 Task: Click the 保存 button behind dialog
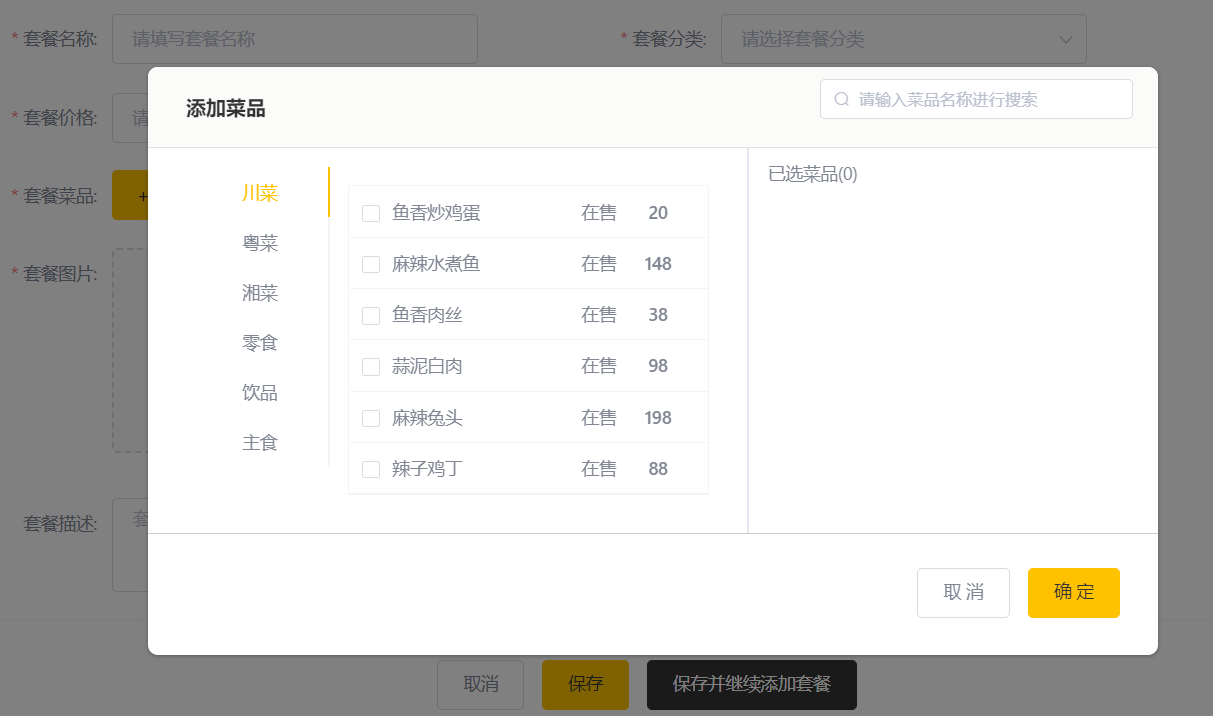(585, 684)
